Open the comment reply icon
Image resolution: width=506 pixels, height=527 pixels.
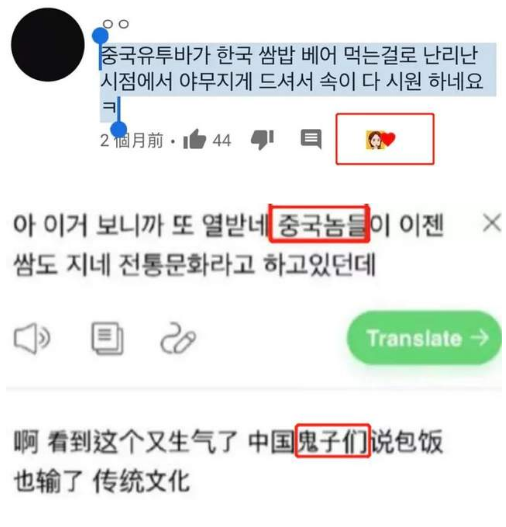tap(311, 139)
